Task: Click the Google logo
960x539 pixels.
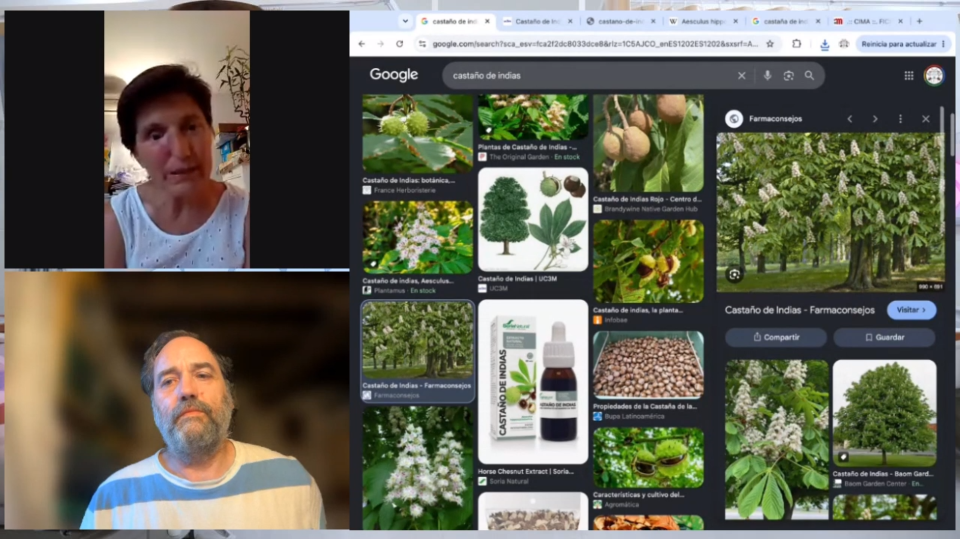Action: pyautogui.click(x=394, y=75)
